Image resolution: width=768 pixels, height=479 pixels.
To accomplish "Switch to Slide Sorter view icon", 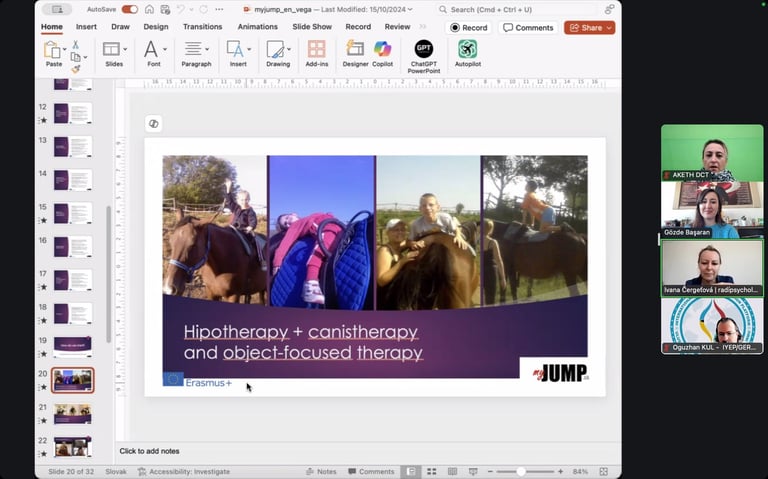I will (432, 471).
